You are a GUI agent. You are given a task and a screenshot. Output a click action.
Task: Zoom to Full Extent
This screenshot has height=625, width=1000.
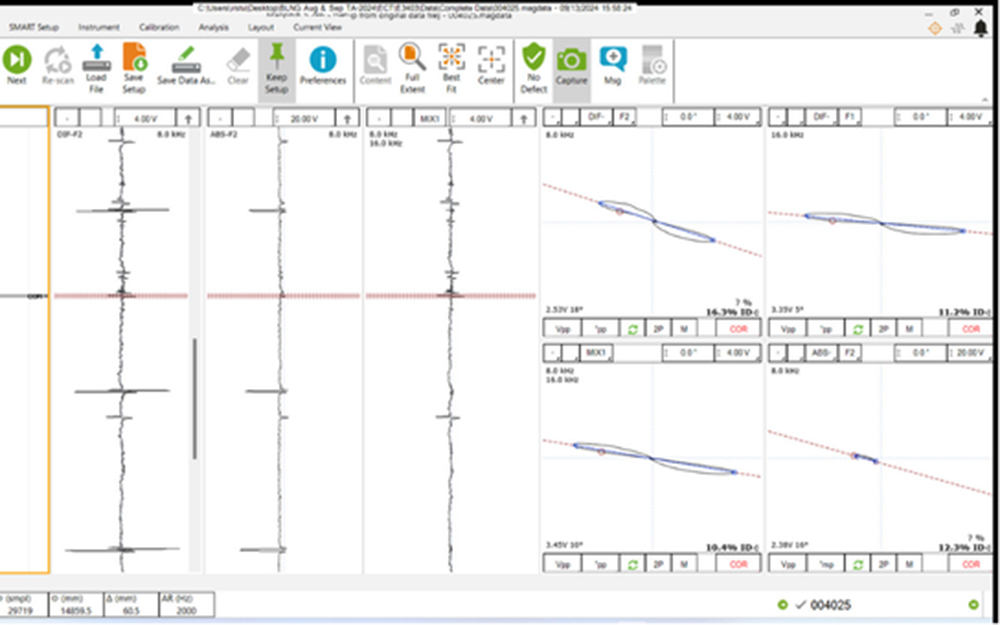(412, 64)
